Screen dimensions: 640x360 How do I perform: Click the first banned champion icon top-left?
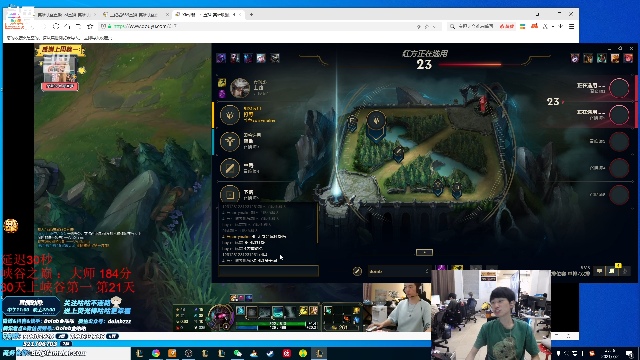[221, 58]
